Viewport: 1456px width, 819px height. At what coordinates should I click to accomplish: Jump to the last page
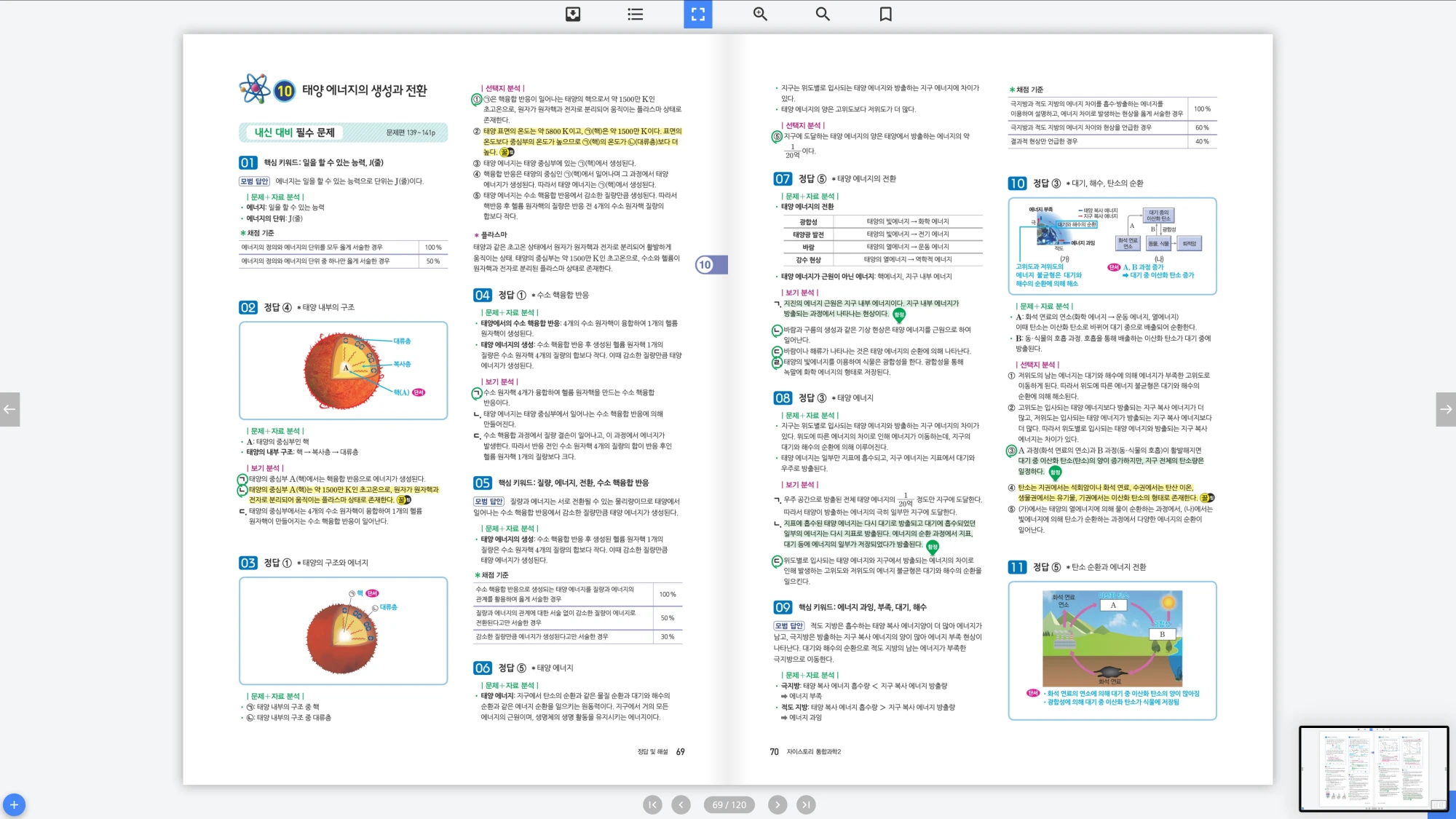805,804
